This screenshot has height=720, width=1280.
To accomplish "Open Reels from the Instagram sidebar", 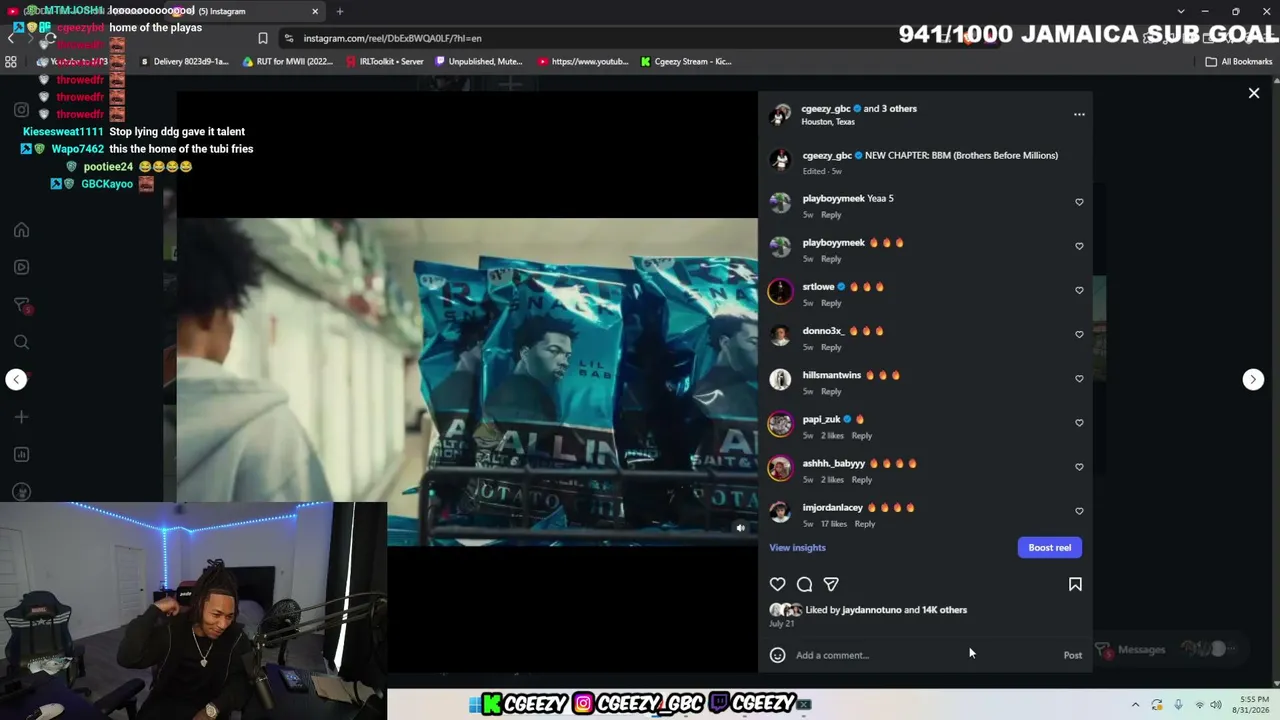I will coord(21,267).
